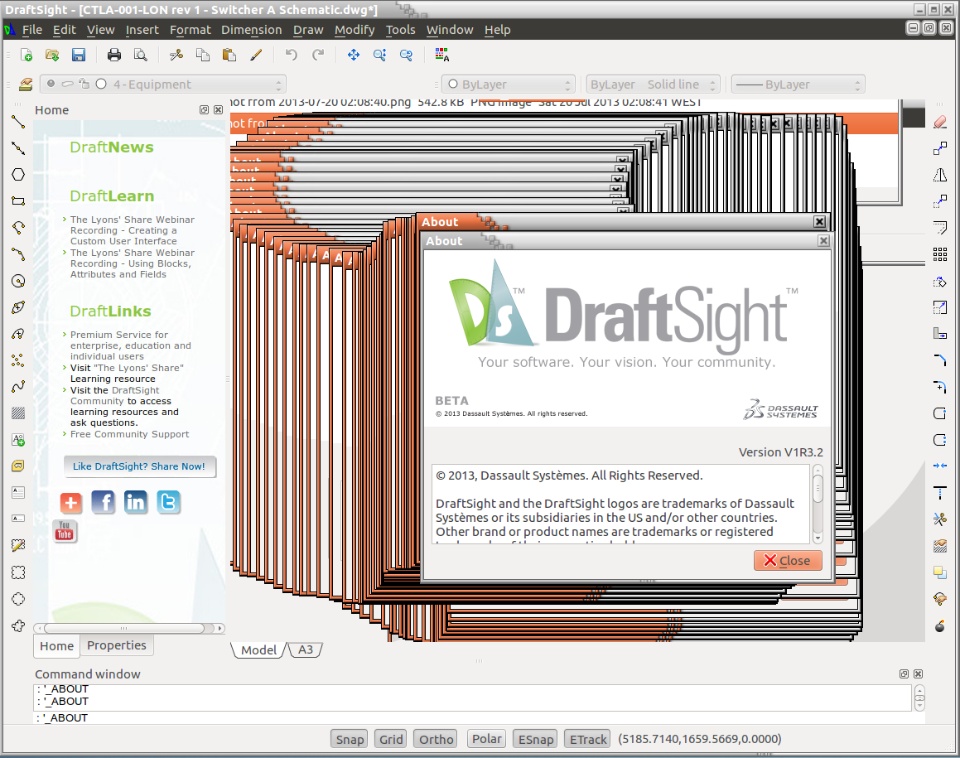Click Like DraftSight? Share Now! button
This screenshot has height=758, width=960.
[140, 466]
